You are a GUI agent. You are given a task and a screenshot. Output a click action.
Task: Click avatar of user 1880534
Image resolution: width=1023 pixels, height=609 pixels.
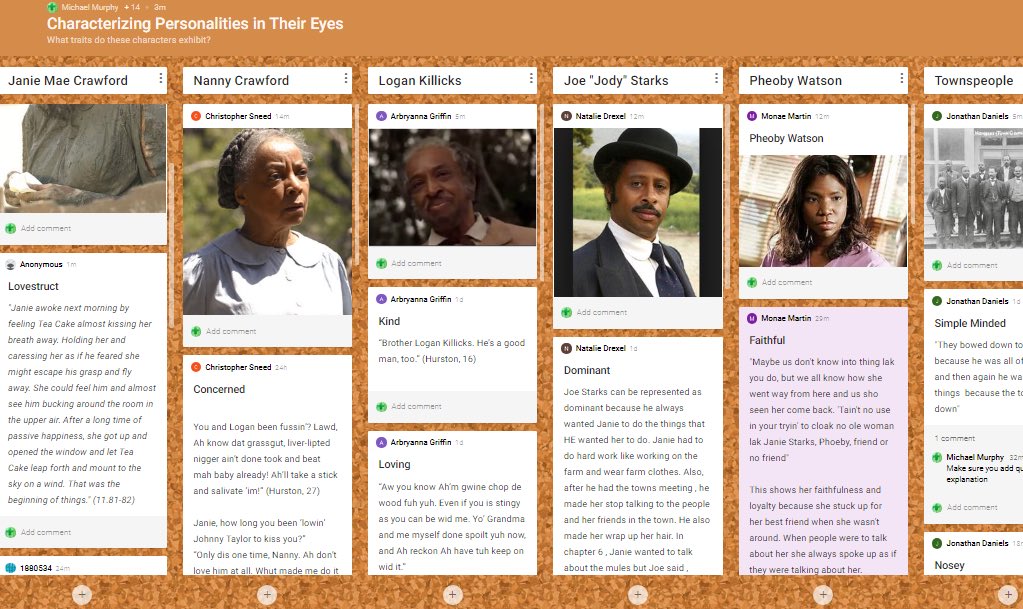tap(10, 568)
